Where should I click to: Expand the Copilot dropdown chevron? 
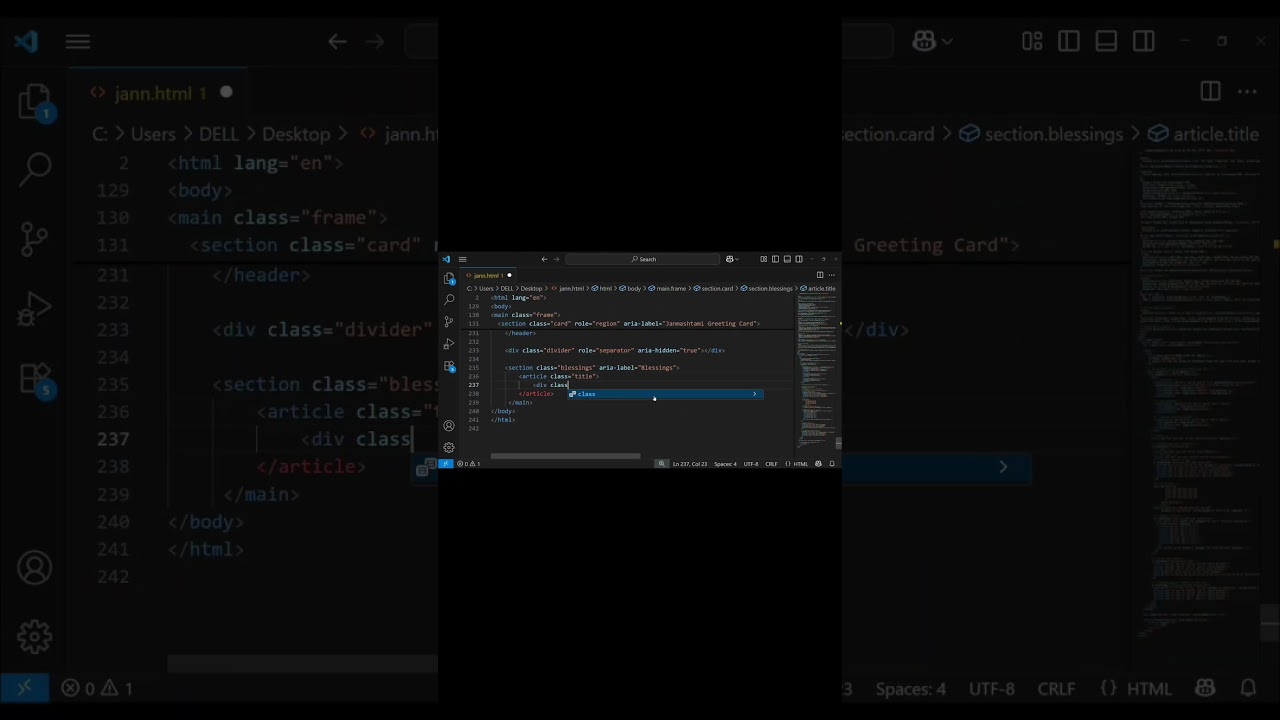pos(737,259)
